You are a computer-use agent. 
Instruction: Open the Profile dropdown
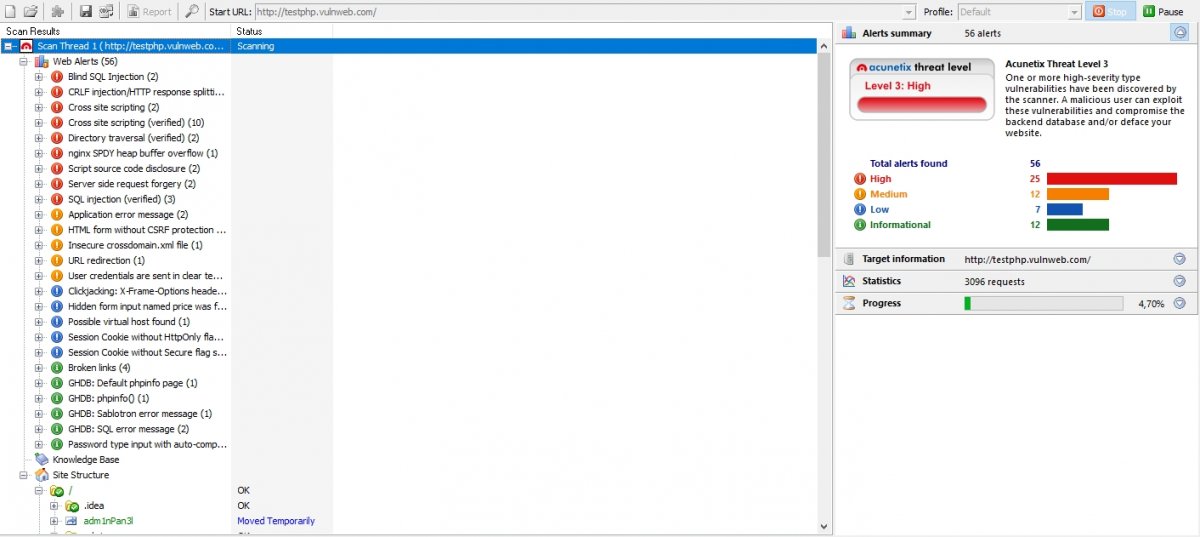pyautogui.click(x=1019, y=12)
